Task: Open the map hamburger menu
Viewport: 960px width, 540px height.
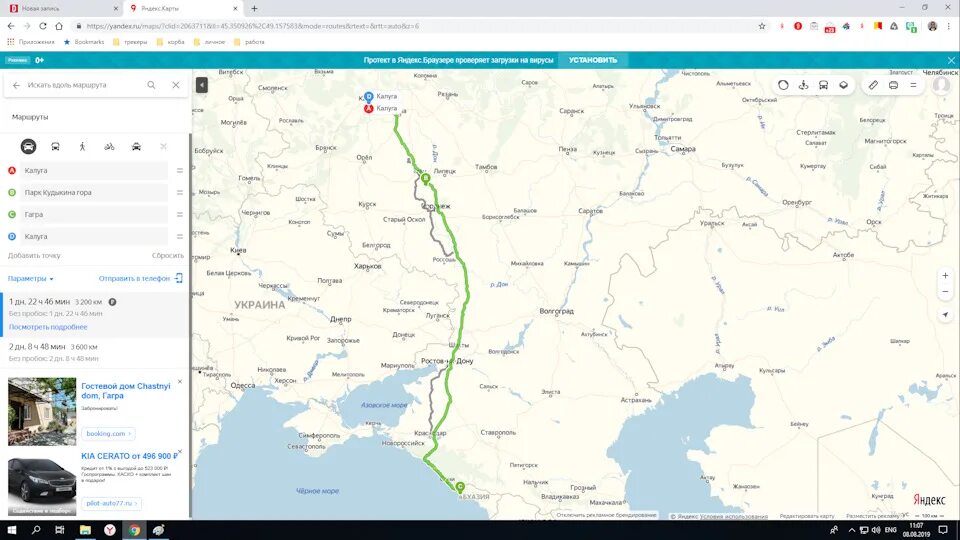Action: (913, 85)
